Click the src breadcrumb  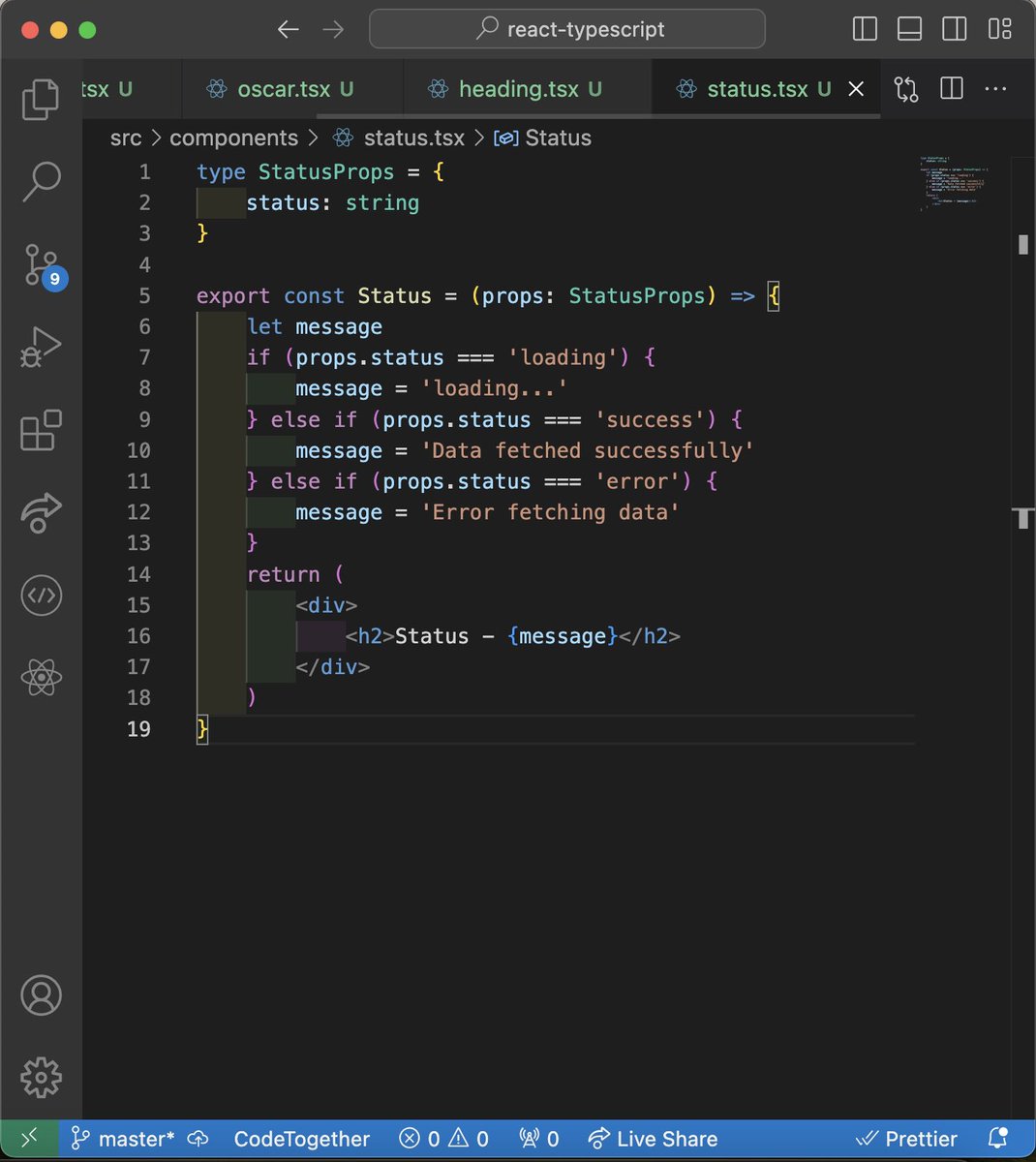tap(126, 138)
